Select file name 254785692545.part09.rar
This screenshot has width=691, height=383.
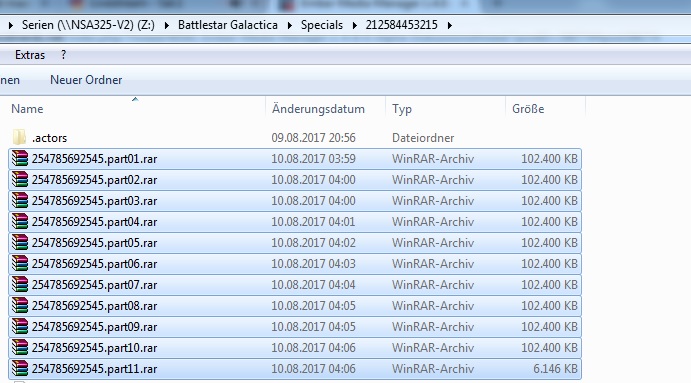(x=94, y=327)
